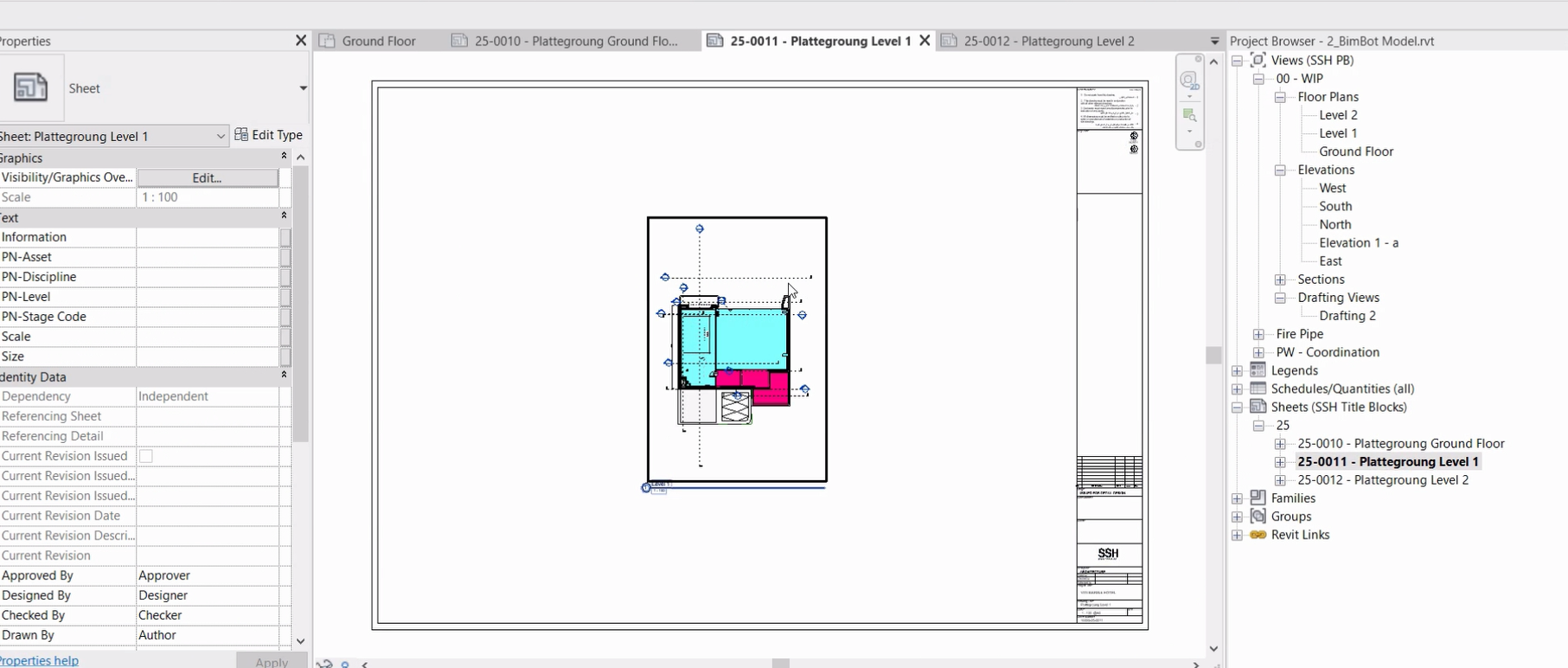The height and width of the screenshot is (668, 1568).
Task: Activate the zoom region tool in navigation bar
Action: click(x=1189, y=115)
